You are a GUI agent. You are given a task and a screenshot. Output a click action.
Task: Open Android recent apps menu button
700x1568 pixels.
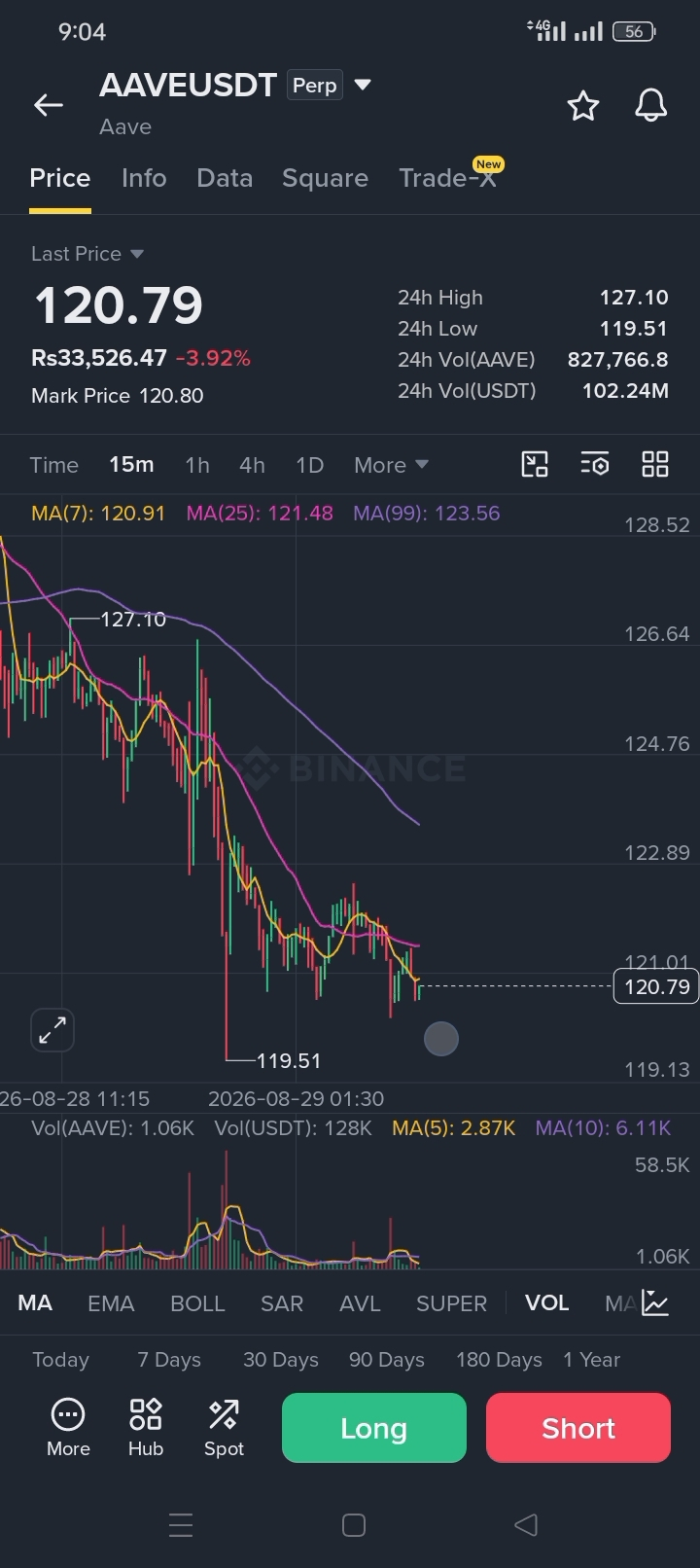[x=181, y=1524]
